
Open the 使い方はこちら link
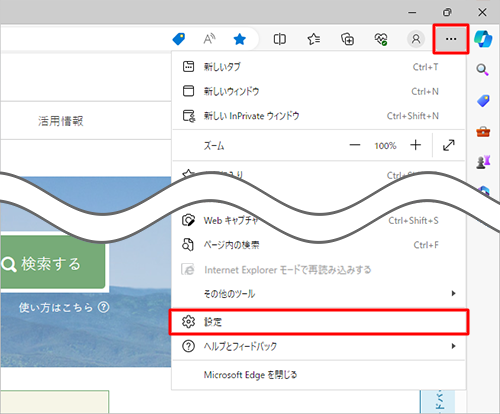coord(64,307)
